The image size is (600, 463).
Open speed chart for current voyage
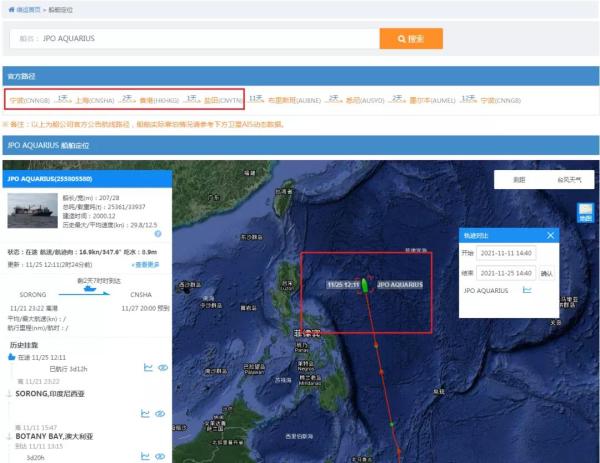(x=148, y=368)
